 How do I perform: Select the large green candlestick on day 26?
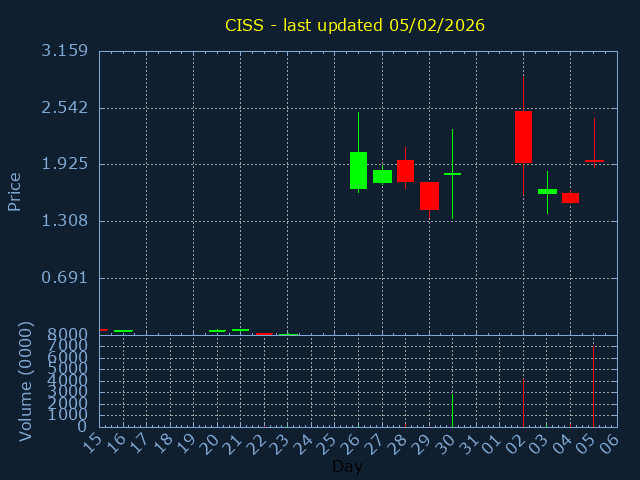(358, 170)
